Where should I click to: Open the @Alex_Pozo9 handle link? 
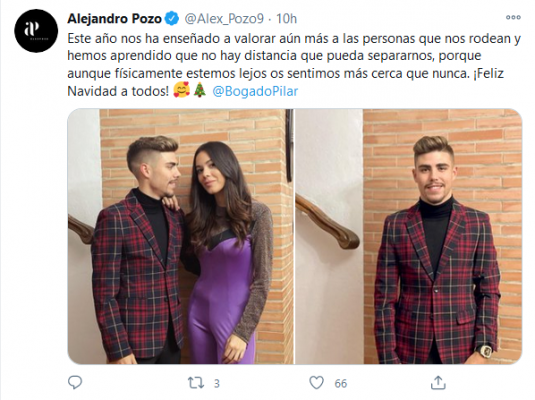point(224,18)
